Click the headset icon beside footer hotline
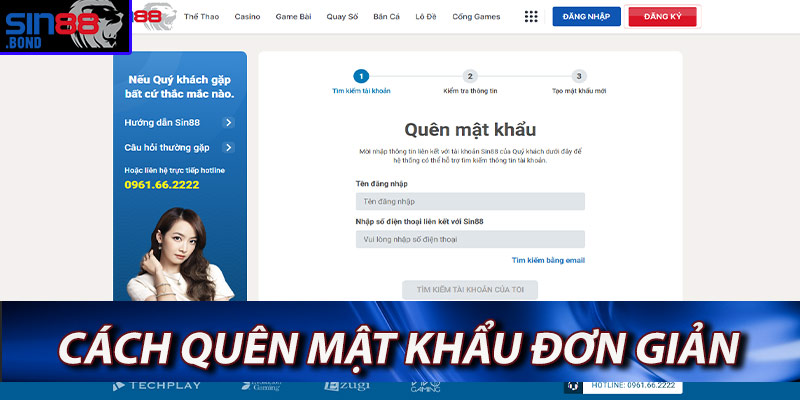The height and width of the screenshot is (400, 800). [572, 386]
